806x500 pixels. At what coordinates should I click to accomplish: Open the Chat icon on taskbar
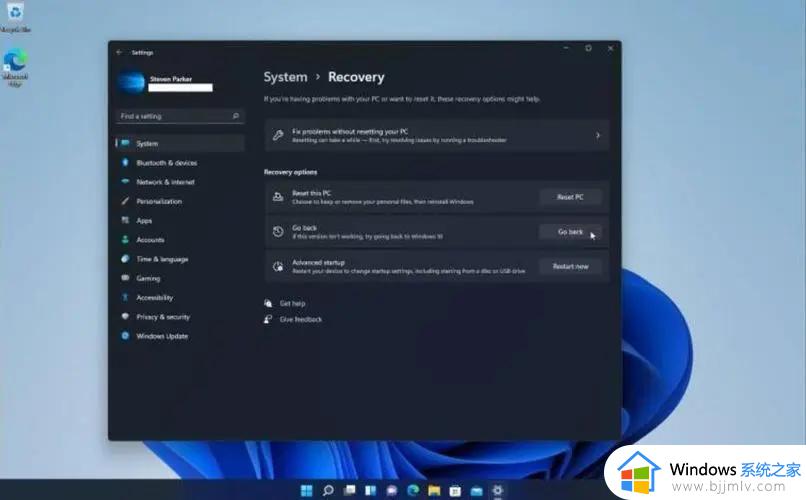392,490
